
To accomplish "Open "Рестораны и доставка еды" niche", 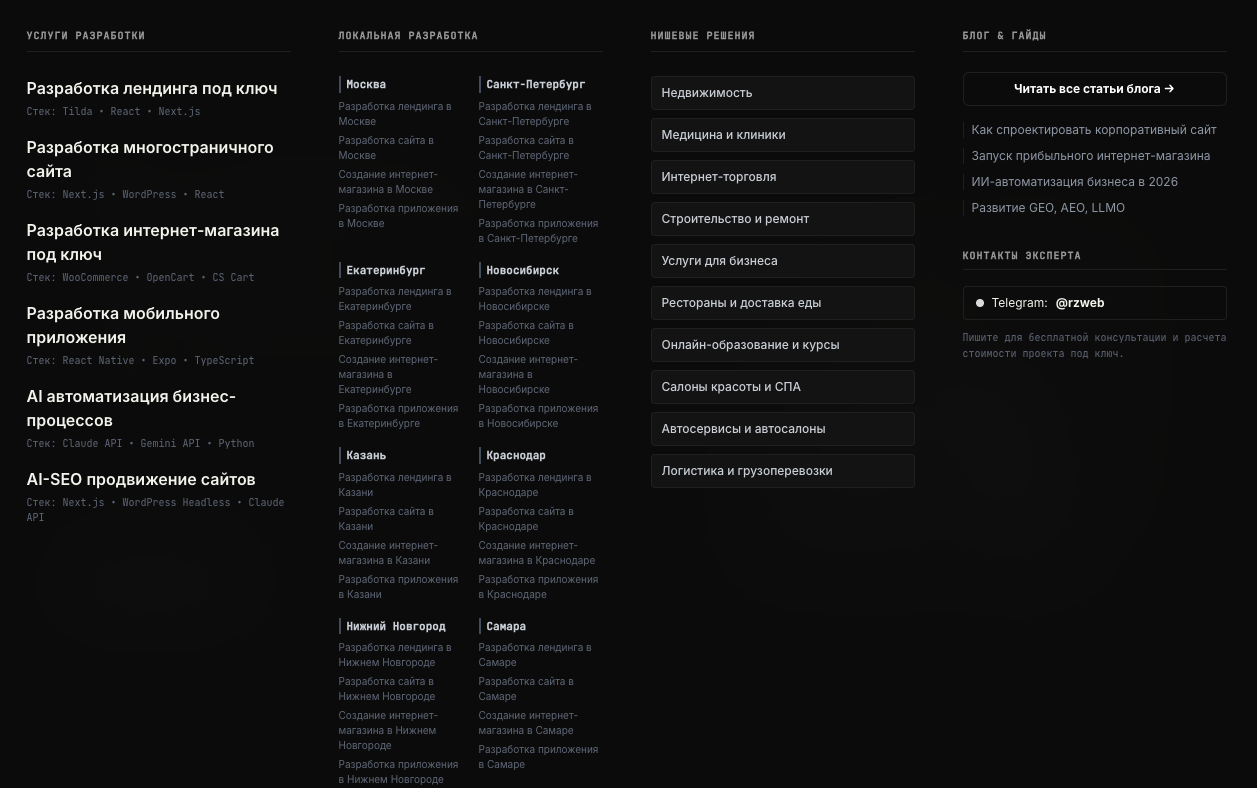I will [782, 303].
